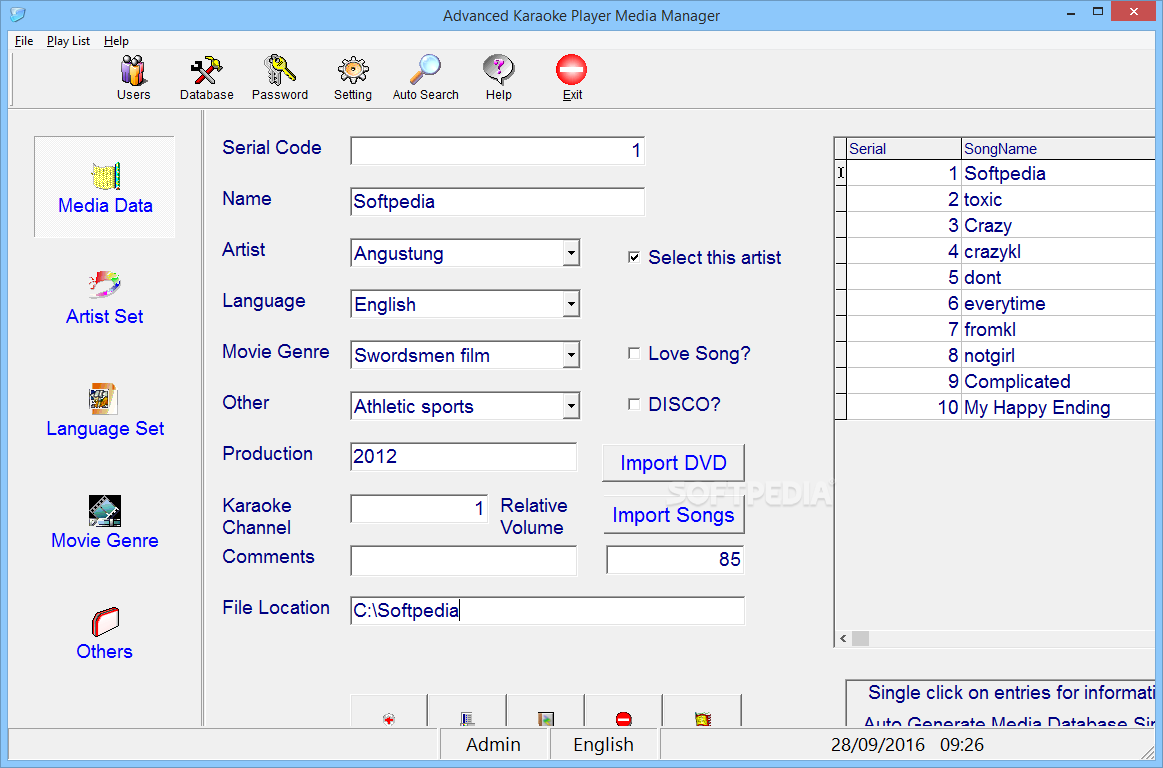The width and height of the screenshot is (1163, 768).
Task: Select song row 'everytime'
Action: (x=1001, y=303)
